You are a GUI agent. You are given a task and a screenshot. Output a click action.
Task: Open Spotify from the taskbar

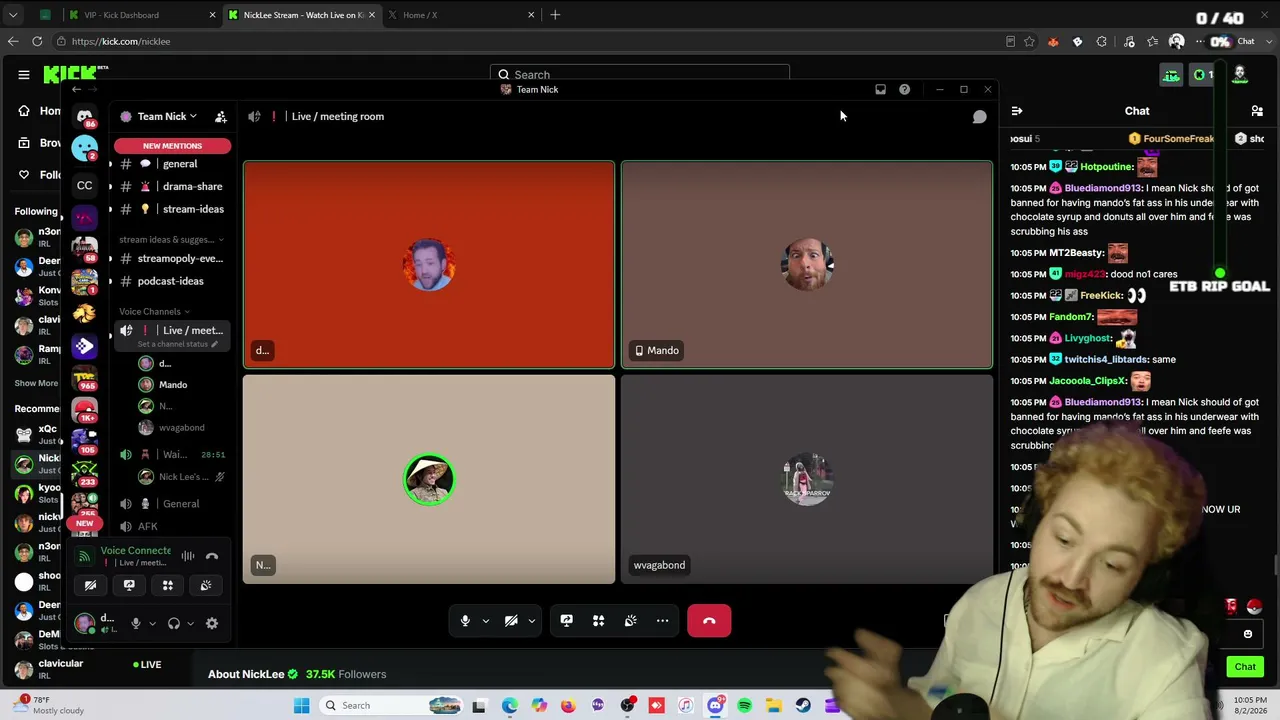tap(745, 706)
